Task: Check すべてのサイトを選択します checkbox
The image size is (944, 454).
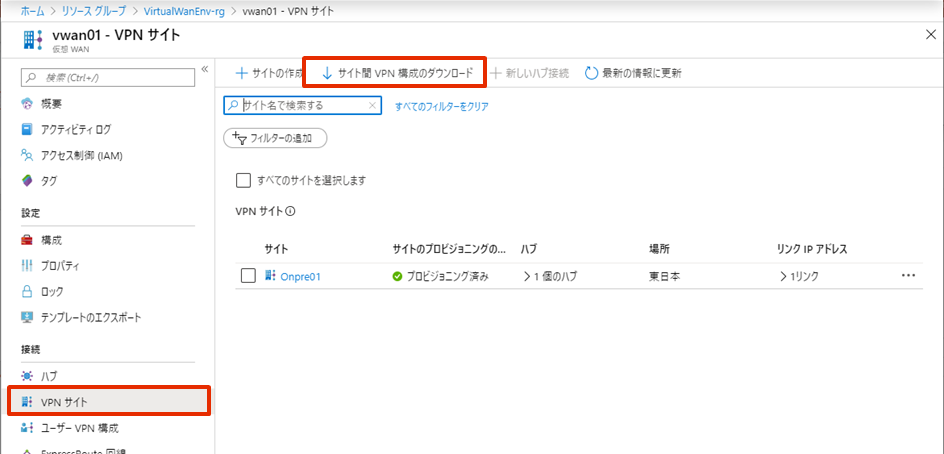Action: coord(243,180)
